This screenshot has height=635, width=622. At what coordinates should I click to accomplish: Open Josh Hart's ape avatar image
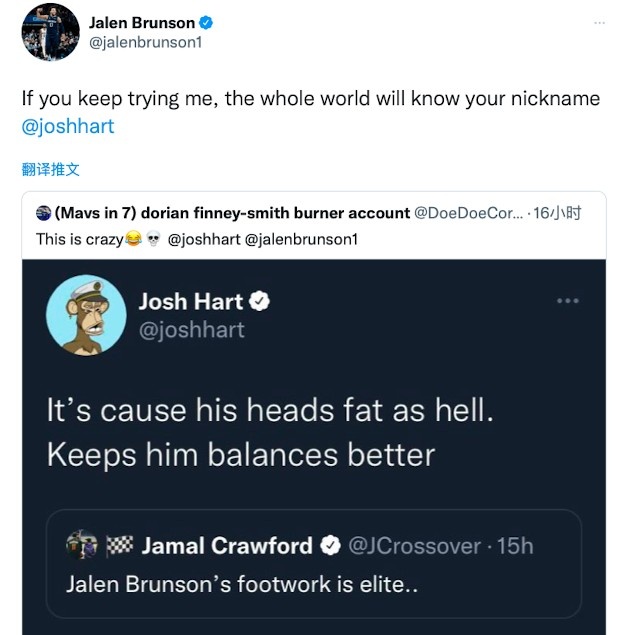86,315
